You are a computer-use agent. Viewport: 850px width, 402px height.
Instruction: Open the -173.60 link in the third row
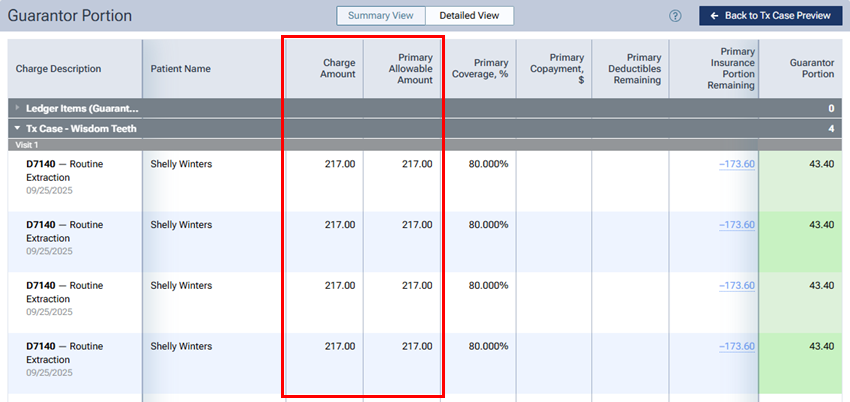click(736, 285)
